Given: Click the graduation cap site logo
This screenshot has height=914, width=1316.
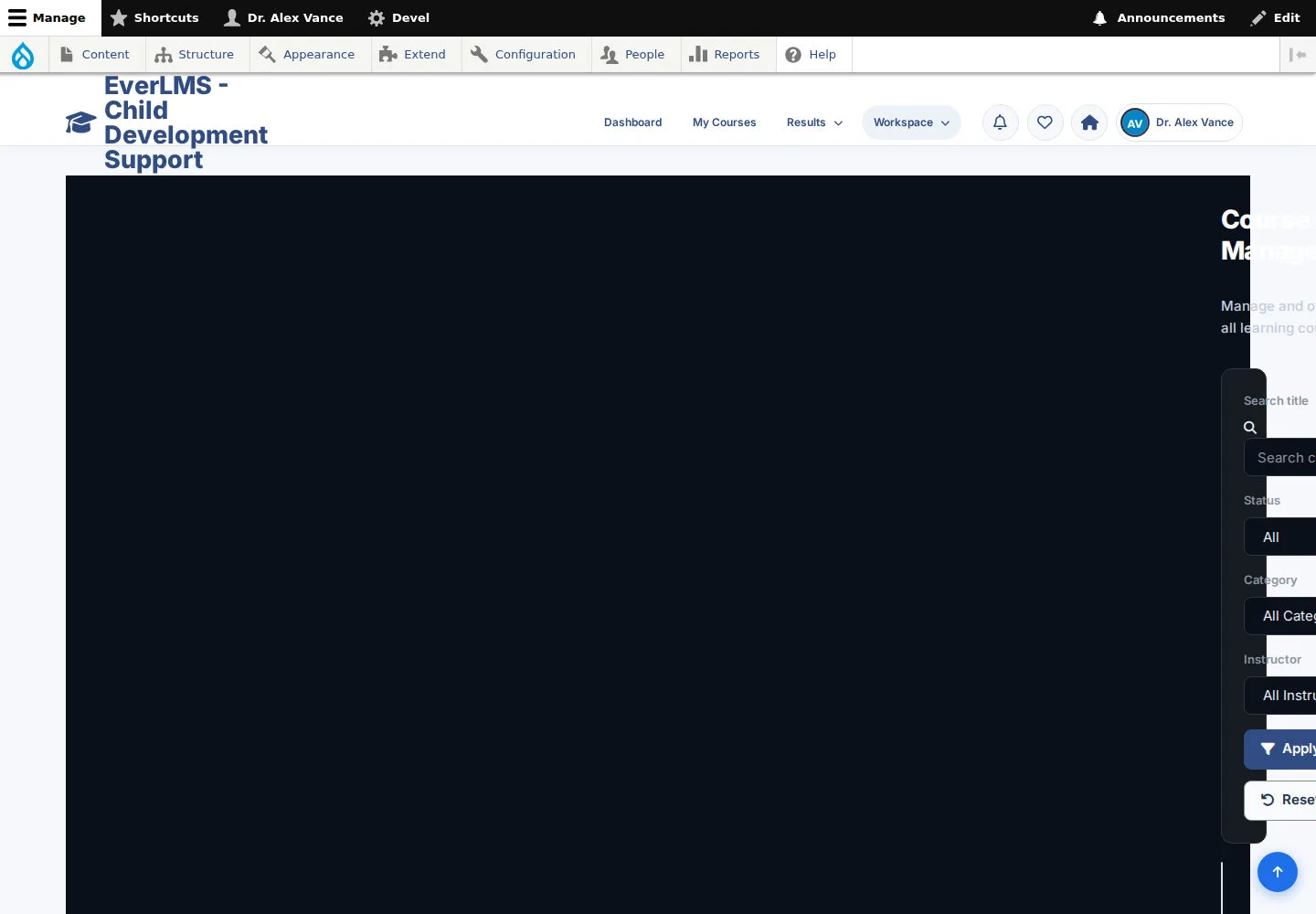Looking at the screenshot, I should pos(80,122).
